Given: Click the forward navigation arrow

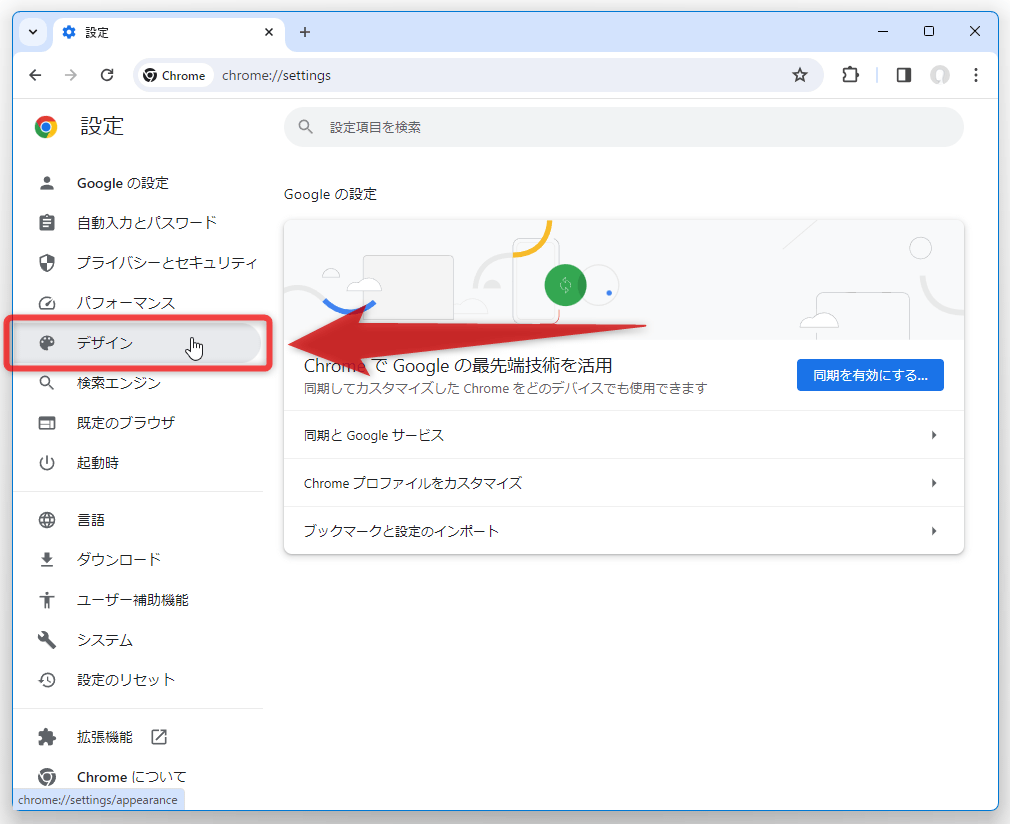Looking at the screenshot, I should pyautogui.click(x=71, y=75).
